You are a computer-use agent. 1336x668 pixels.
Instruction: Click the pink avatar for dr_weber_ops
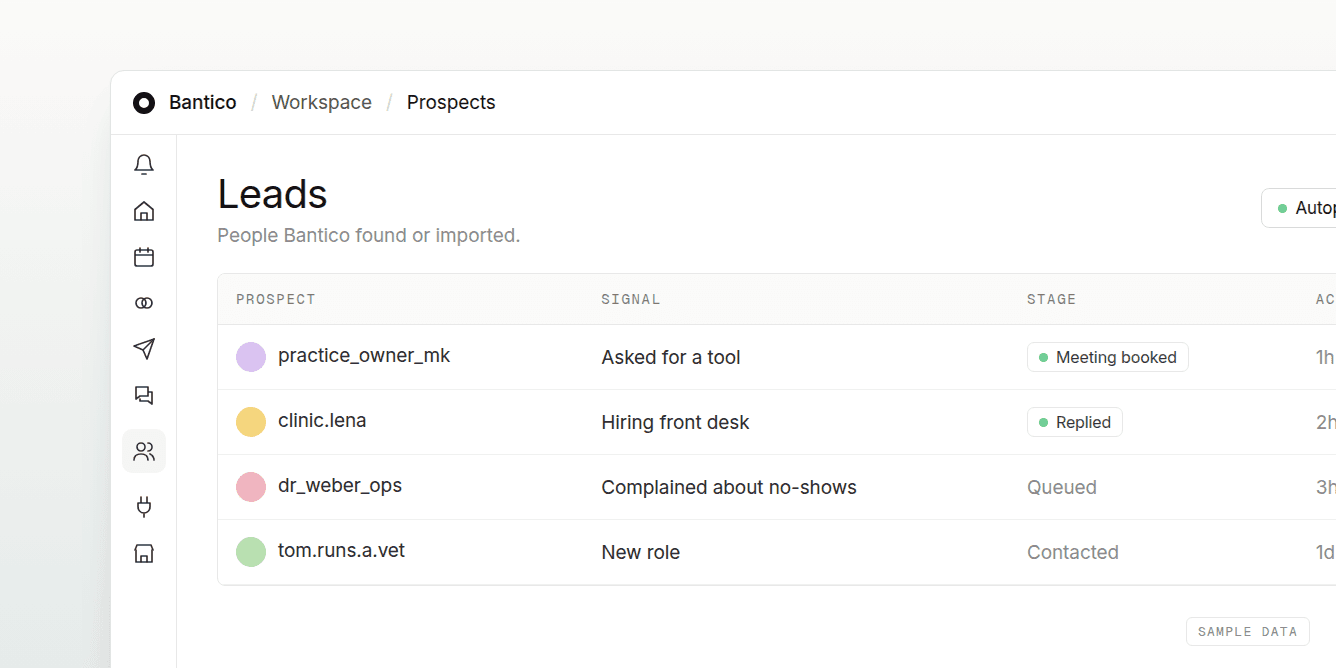coord(251,487)
